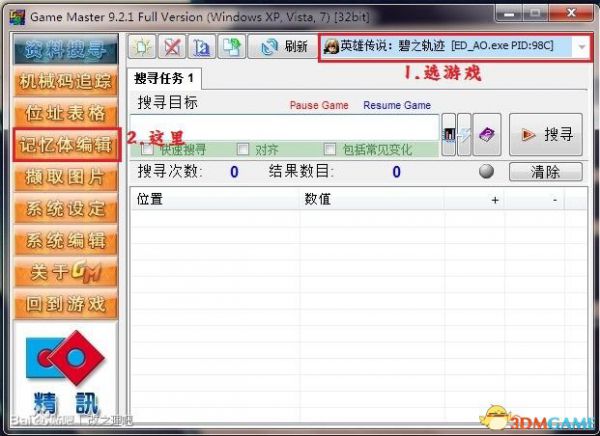Select the 搜寻任务 1 tab

click(168, 77)
